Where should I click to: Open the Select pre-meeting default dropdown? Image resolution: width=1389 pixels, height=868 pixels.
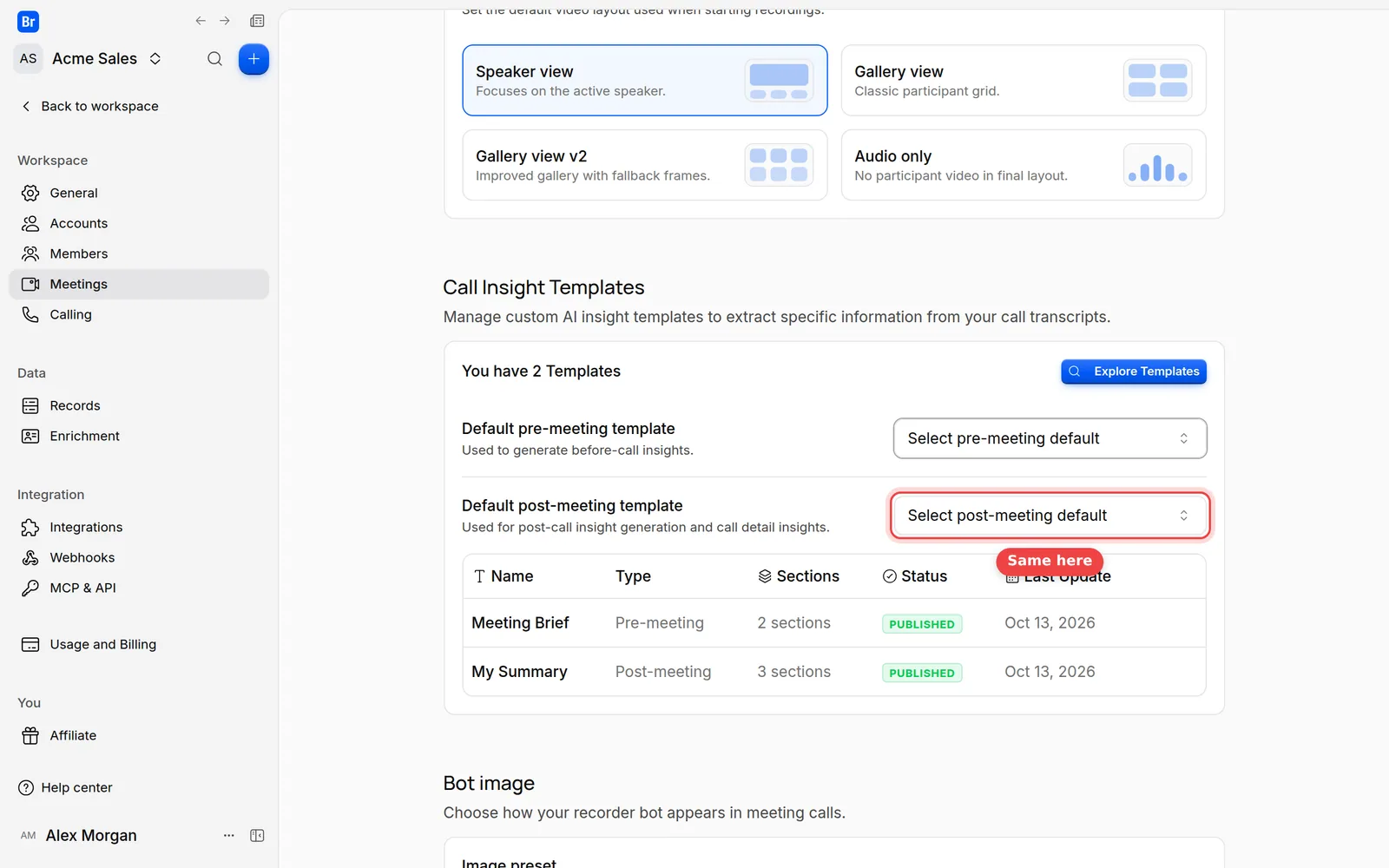tap(1050, 438)
